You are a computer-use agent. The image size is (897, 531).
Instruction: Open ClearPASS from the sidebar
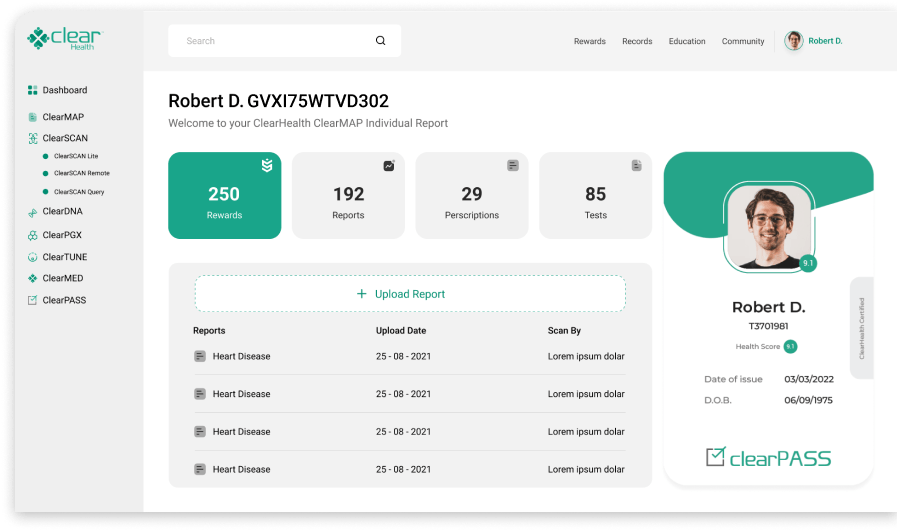[64, 300]
